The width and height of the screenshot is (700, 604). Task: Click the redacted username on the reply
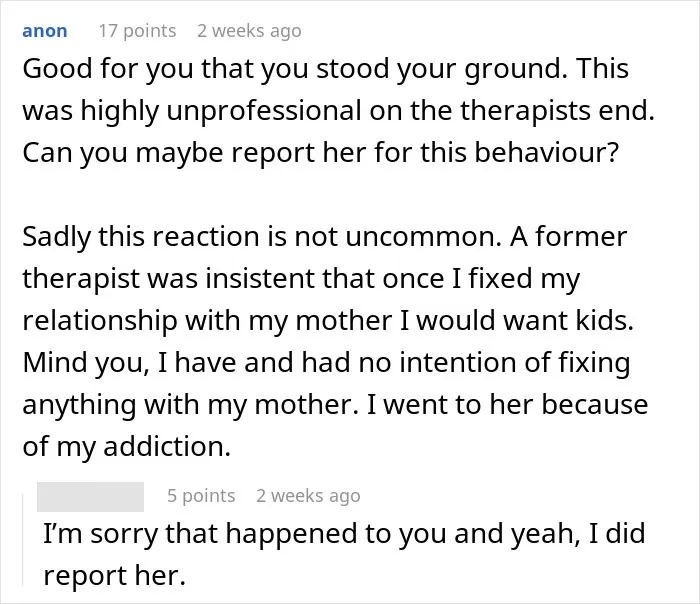(x=90, y=496)
